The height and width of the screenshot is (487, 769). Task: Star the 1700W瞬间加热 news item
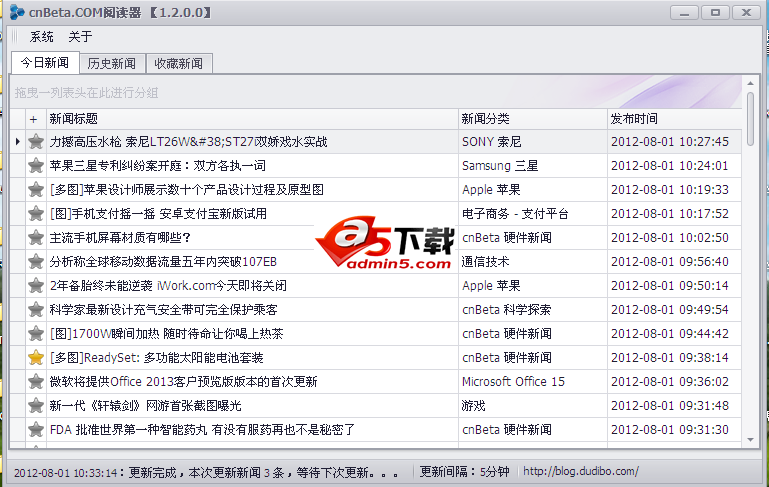coord(36,334)
